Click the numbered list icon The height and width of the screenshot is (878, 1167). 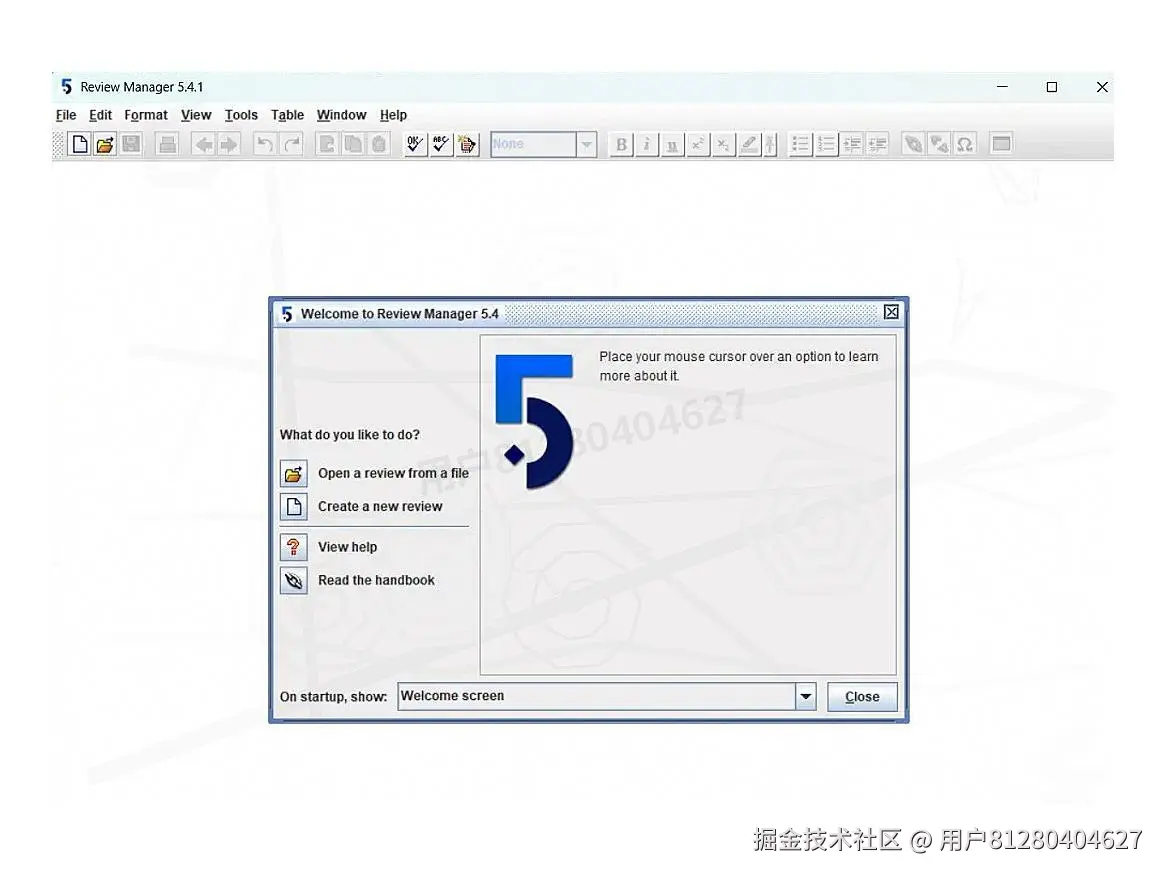tap(826, 144)
